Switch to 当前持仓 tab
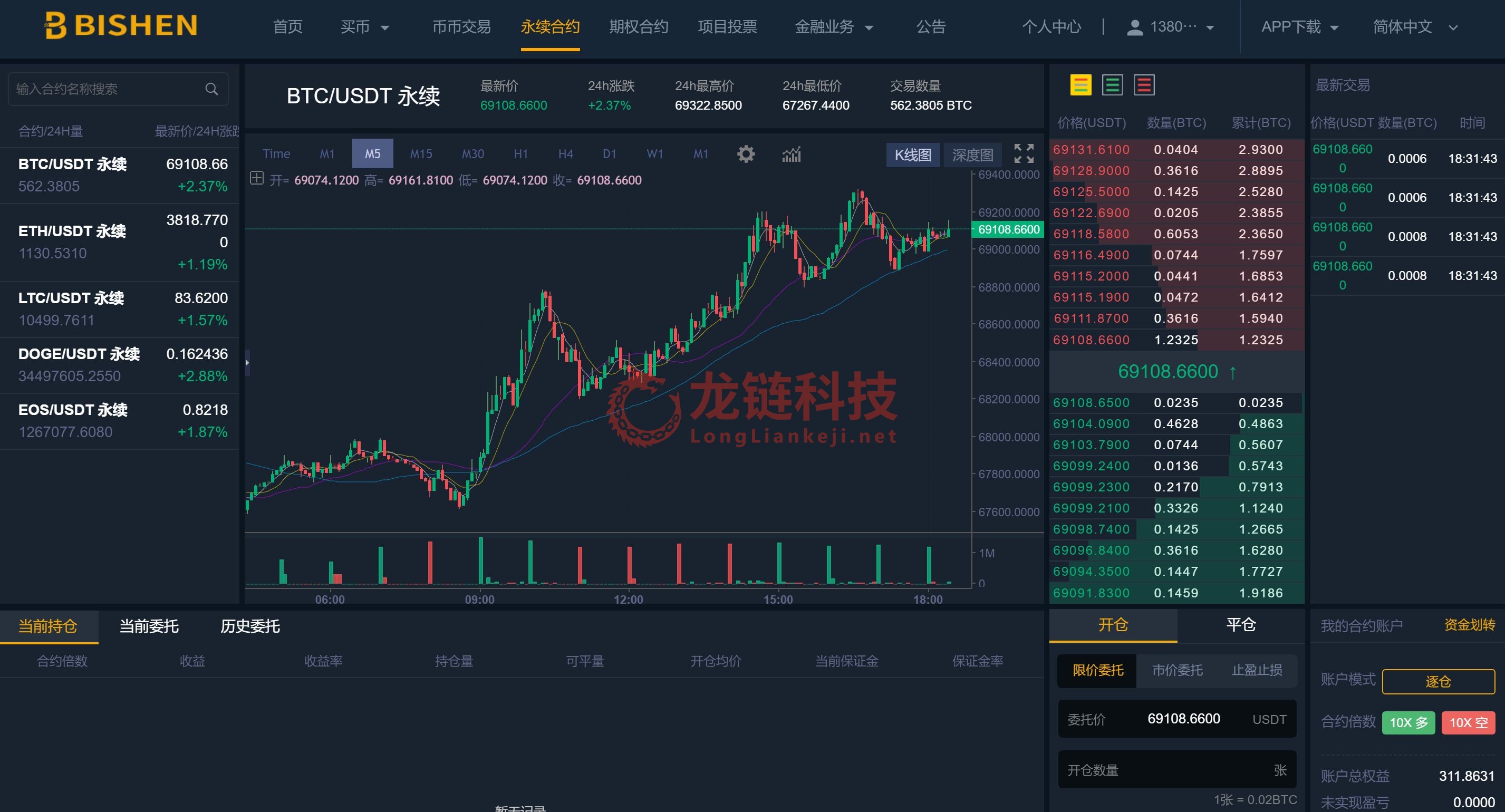The width and height of the screenshot is (1505, 812). (48, 626)
